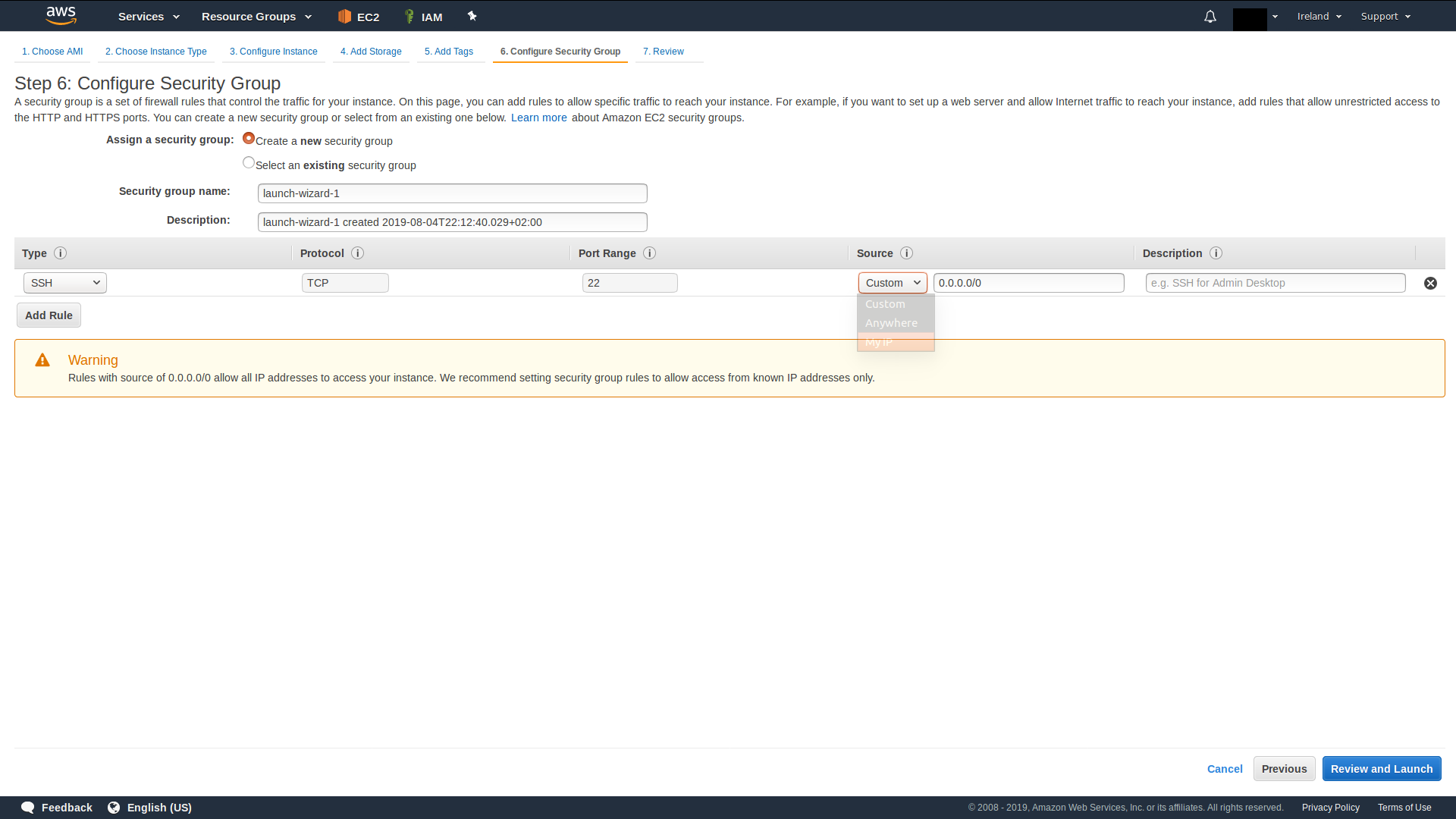Show info tooltip for Source column
The width and height of the screenshot is (1456, 819).
pyautogui.click(x=907, y=253)
